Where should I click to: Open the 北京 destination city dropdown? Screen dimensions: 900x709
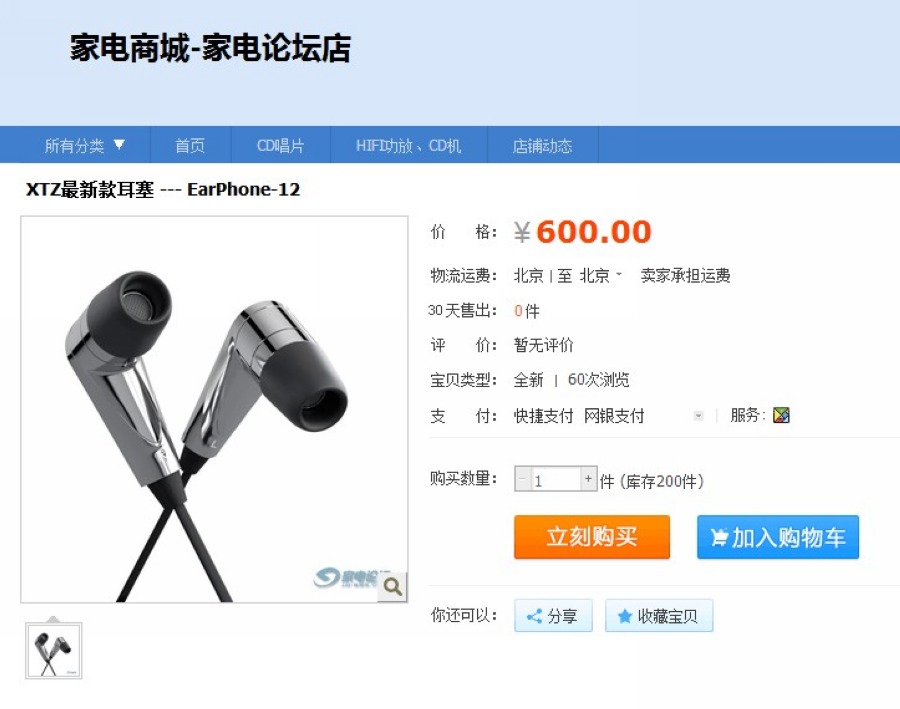[600, 276]
